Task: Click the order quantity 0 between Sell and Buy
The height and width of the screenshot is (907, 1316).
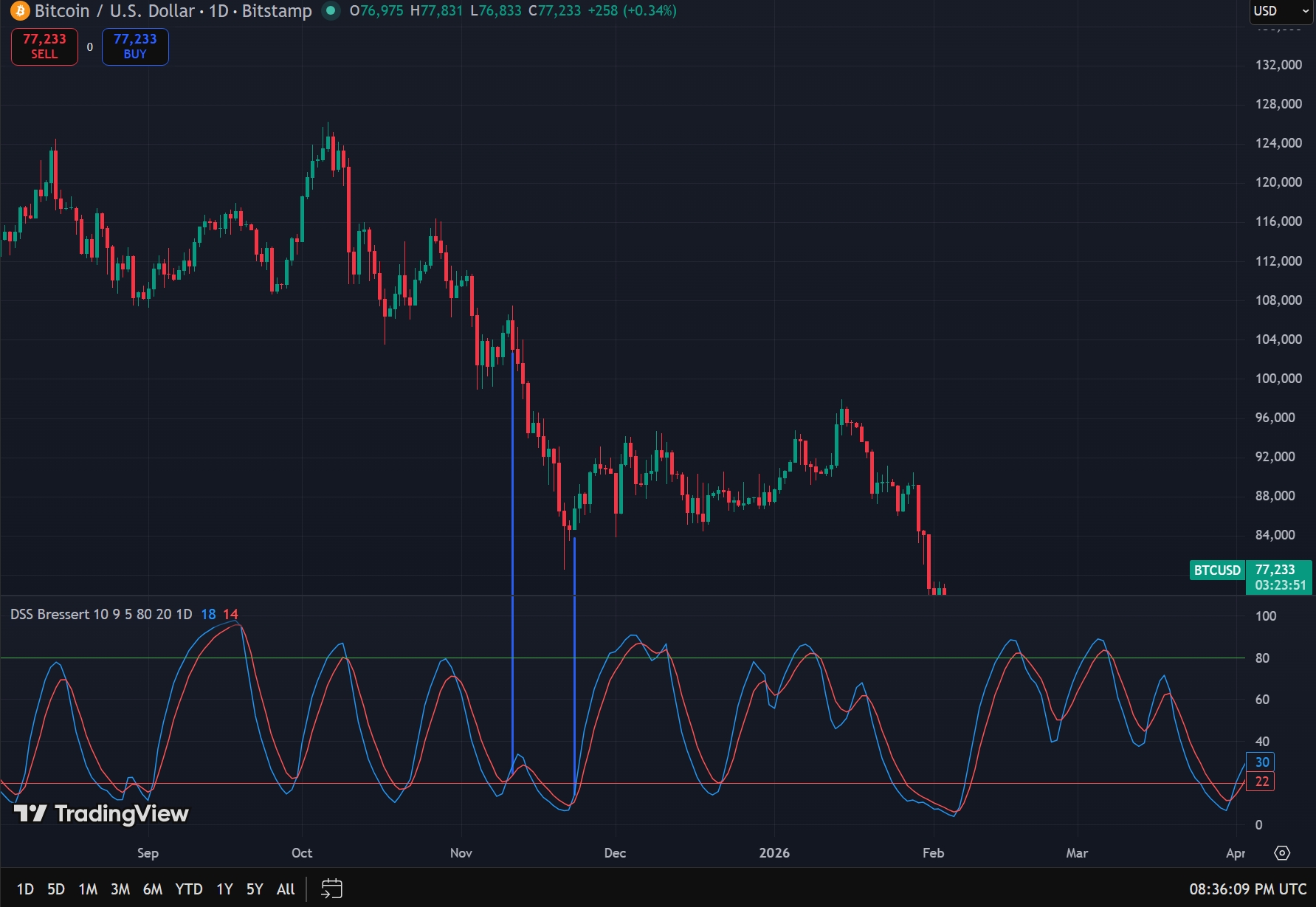Action: pyautogui.click(x=90, y=46)
